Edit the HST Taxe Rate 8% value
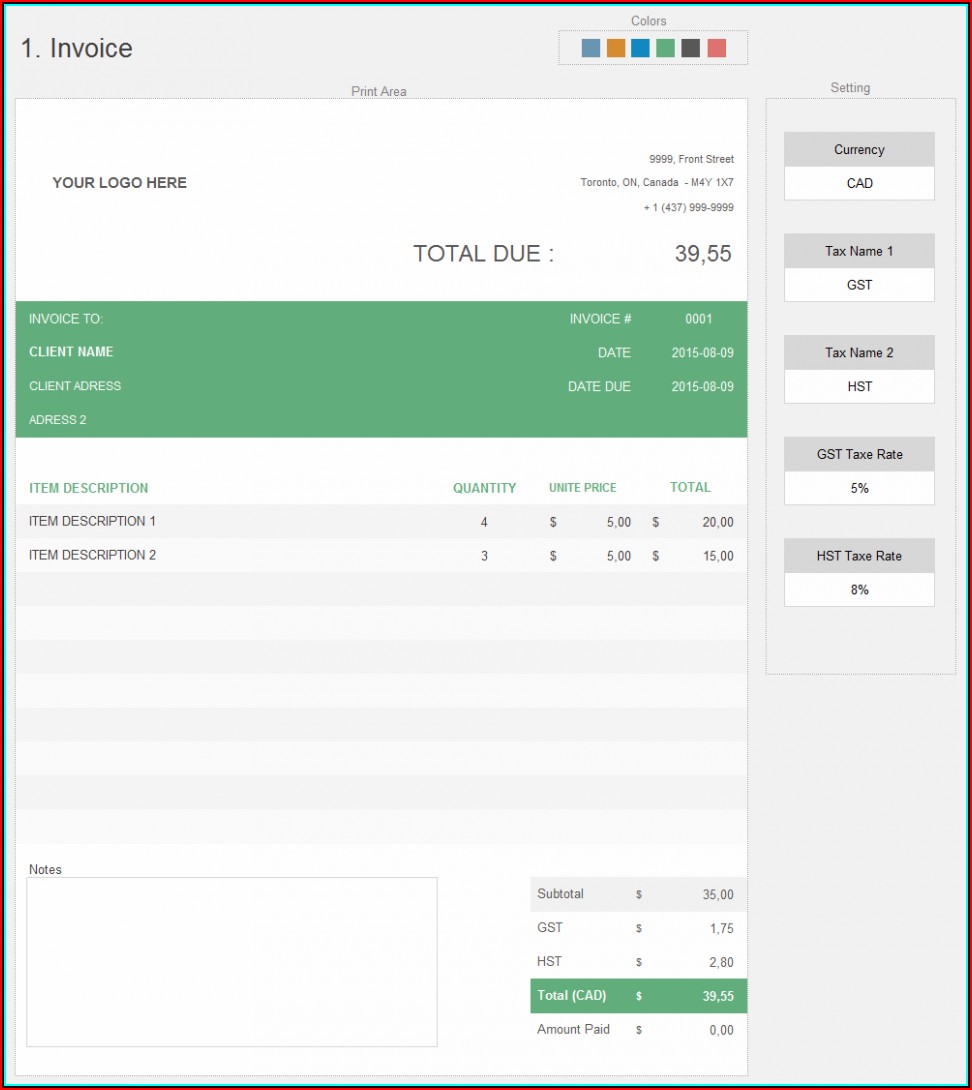Viewport: 972px width, 1090px height. tap(859, 590)
